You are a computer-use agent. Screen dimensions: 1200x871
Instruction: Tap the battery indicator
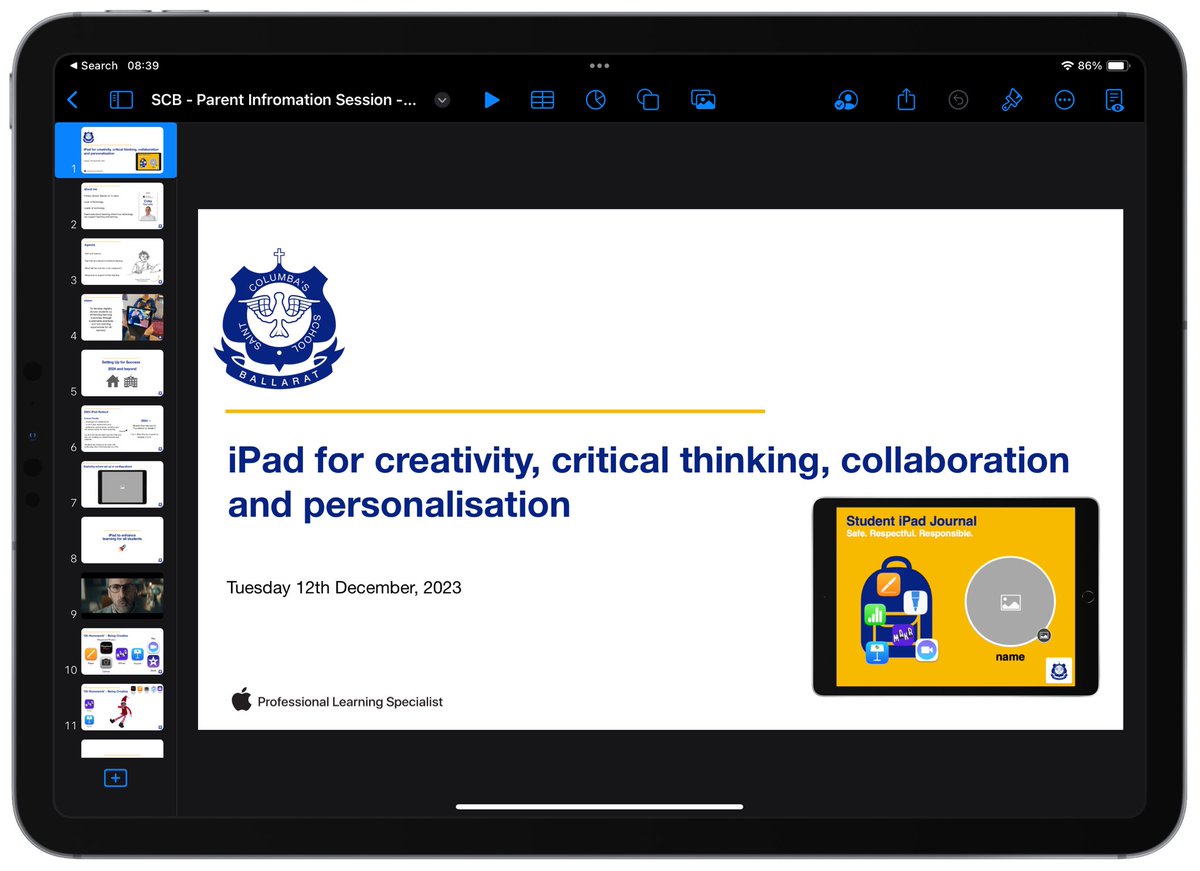point(1118,65)
